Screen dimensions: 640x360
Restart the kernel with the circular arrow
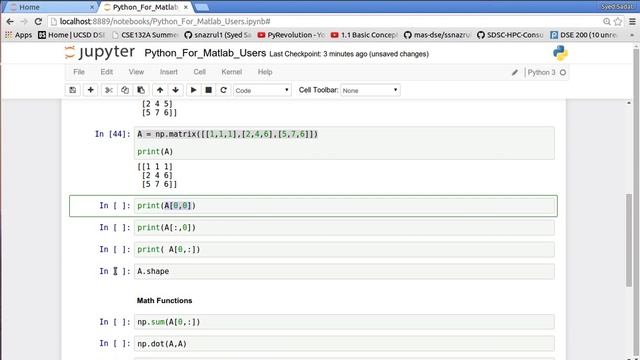click(x=223, y=90)
